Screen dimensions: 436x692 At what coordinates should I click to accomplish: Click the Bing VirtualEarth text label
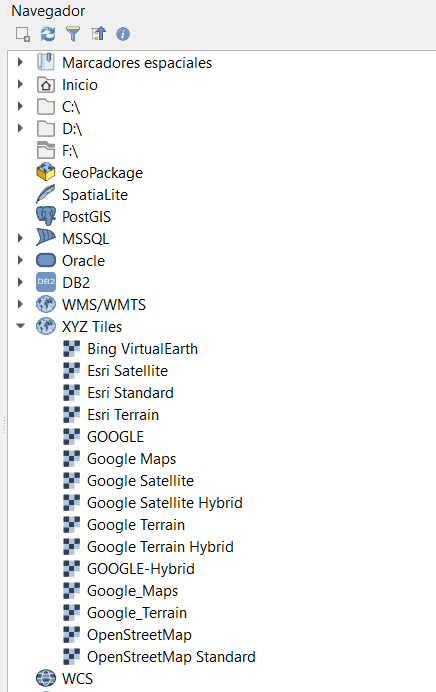(143, 349)
